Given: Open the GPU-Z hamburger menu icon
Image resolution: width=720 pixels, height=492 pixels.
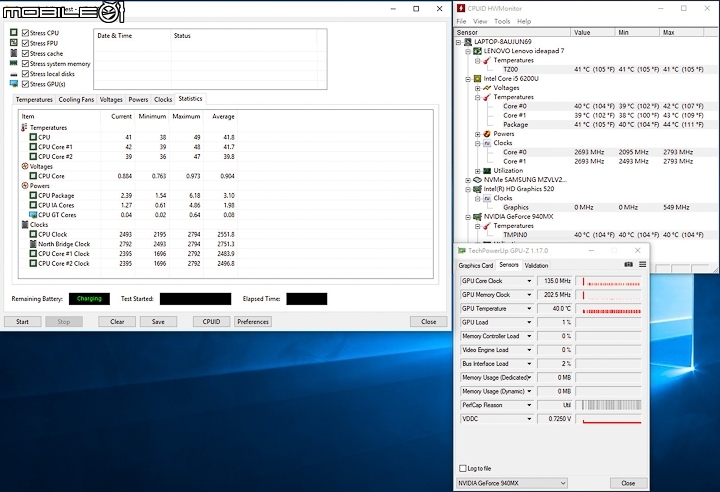Looking at the screenshot, I should 642,265.
